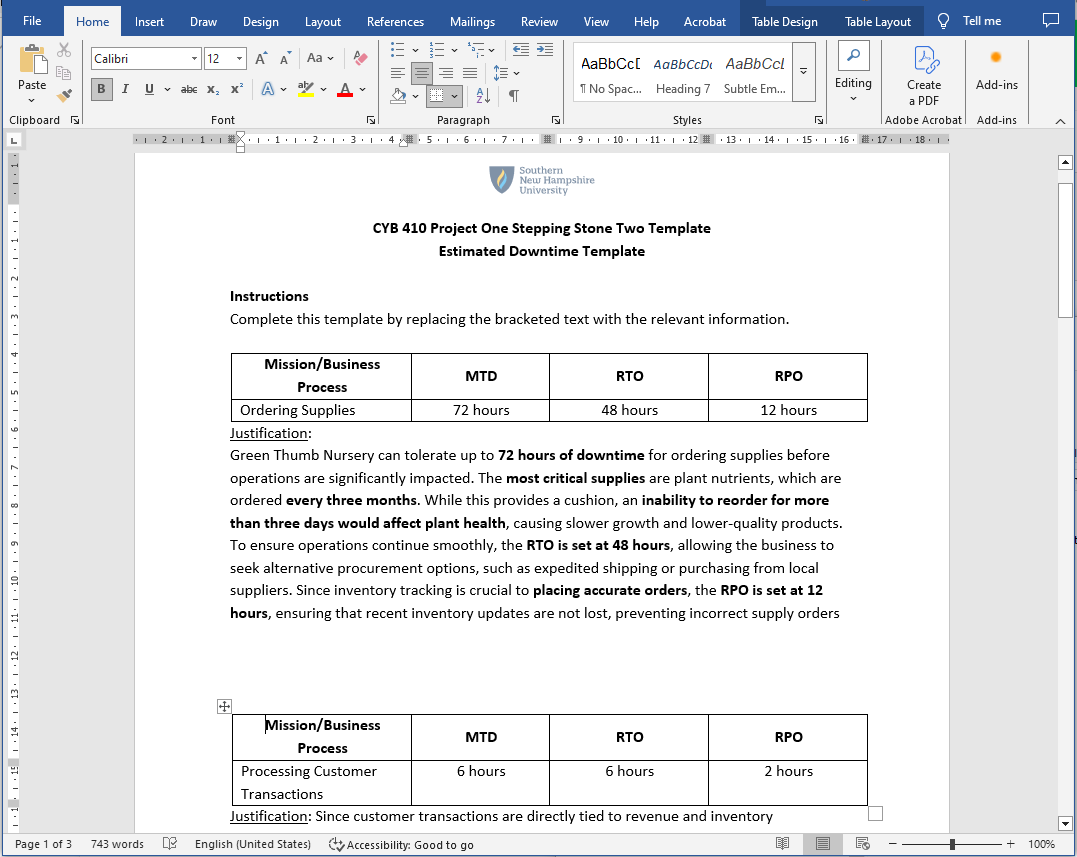Switch to the Insert tab
1077x857 pixels.
tap(149, 21)
